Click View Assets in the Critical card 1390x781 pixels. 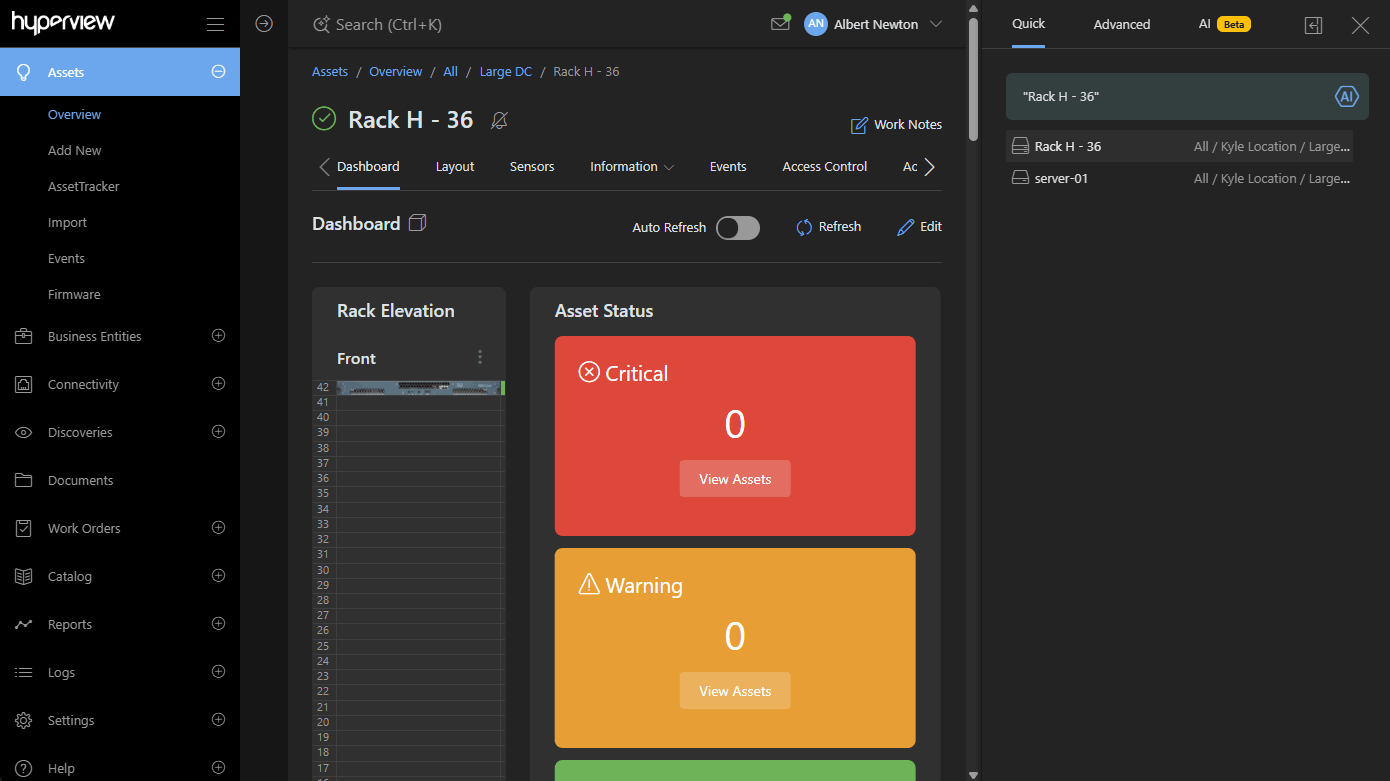point(735,479)
